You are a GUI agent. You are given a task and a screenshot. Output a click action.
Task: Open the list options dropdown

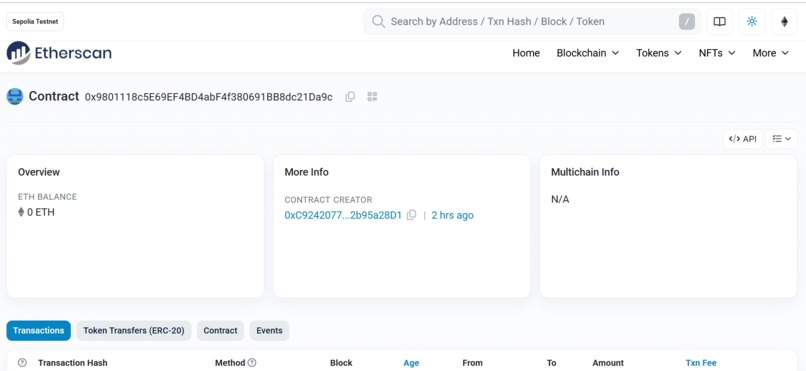pyautogui.click(x=781, y=139)
